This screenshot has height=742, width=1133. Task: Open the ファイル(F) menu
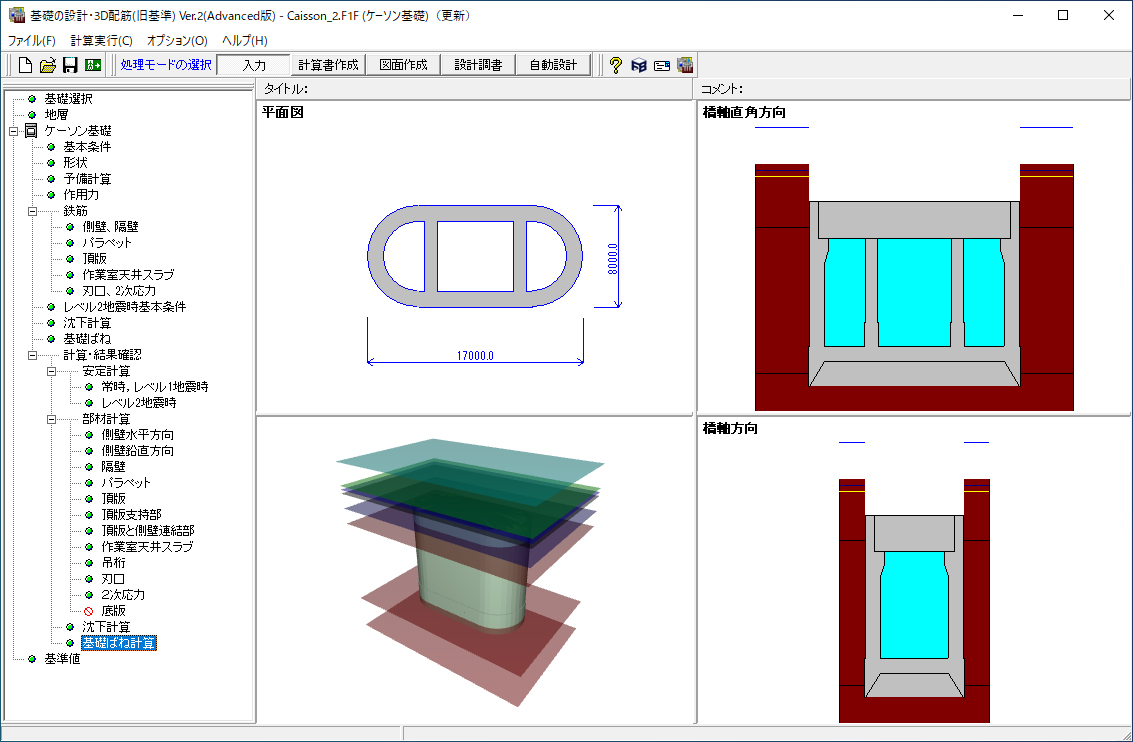pos(32,41)
